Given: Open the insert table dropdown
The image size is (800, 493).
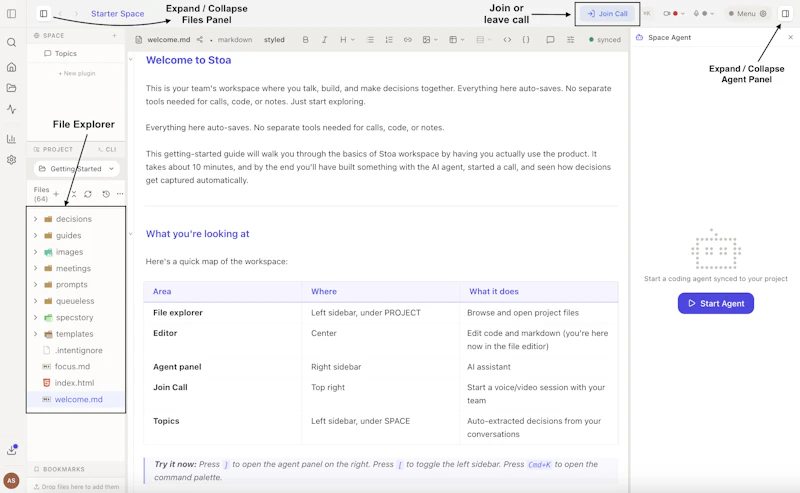Looking at the screenshot, I should tap(457, 40).
